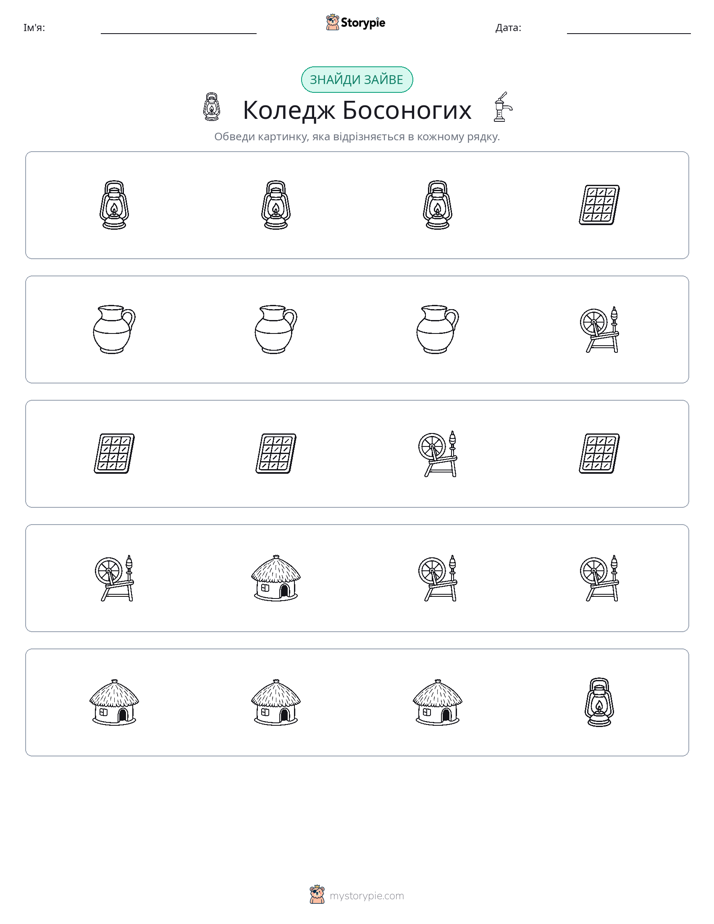Click the ЗНАЙДИ ЗАЙВЕ badge
This screenshot has height=924, width=714.
pyautogui.click(x=356, y=80)
